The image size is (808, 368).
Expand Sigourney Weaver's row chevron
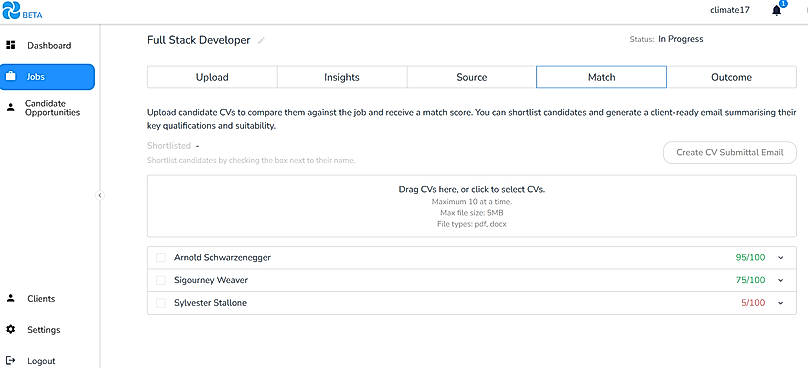coord(780,280)
